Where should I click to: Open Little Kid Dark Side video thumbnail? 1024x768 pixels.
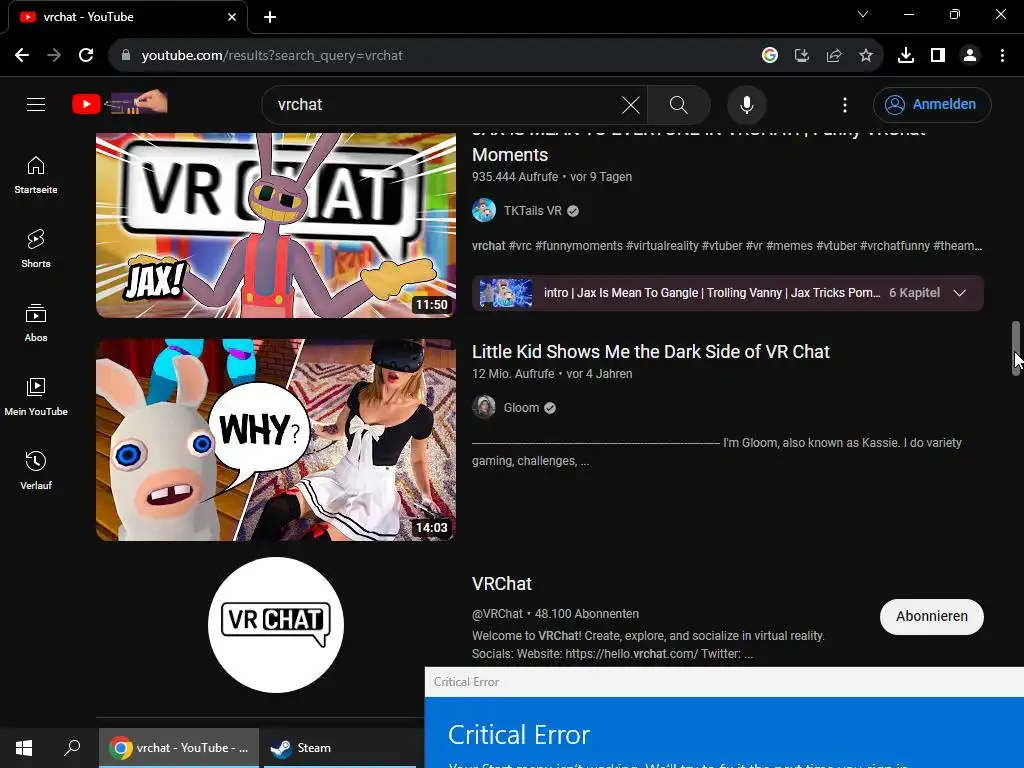click(276, 440)
